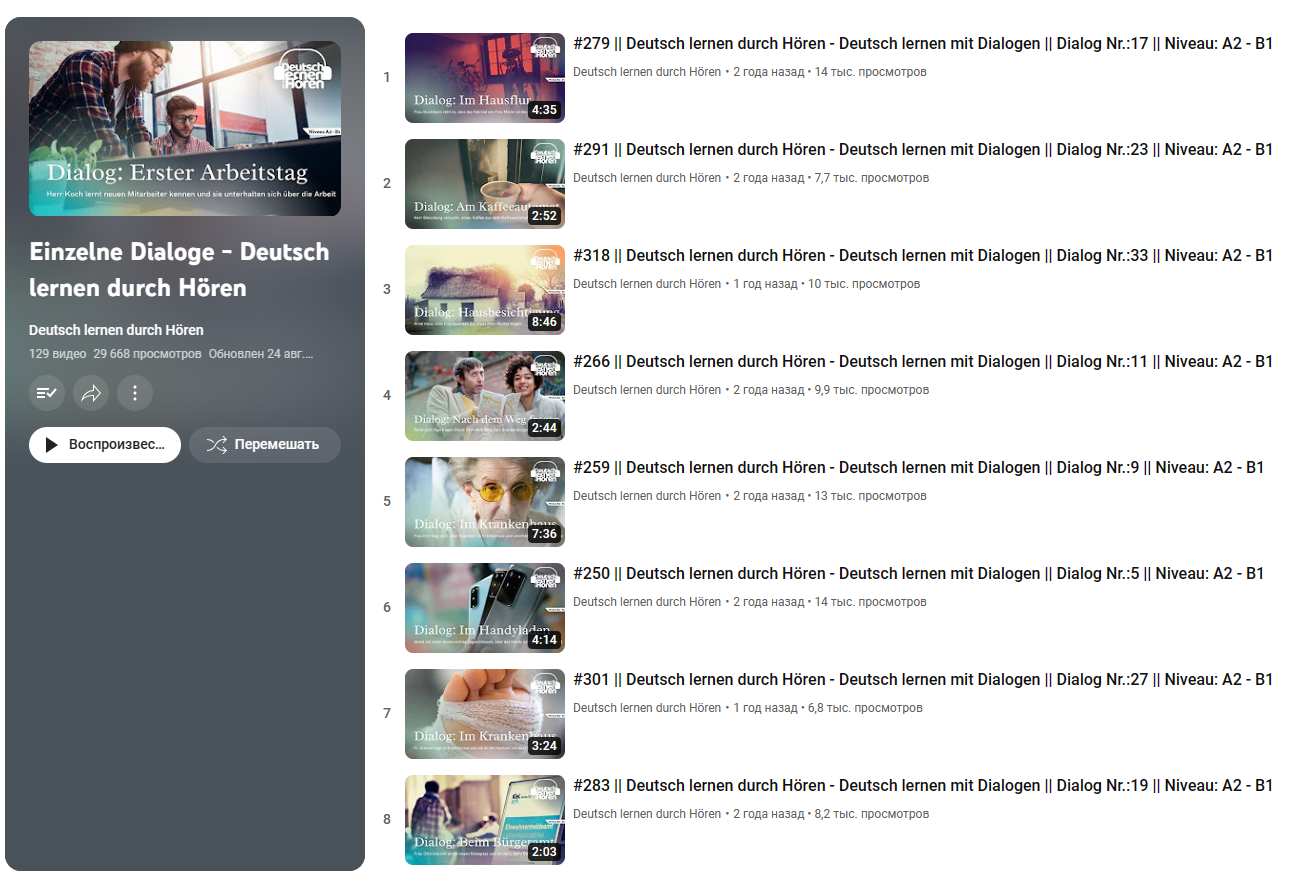The image size is (1291, 880).
Task: Click channel name under video #318
Action: [x=647, y=284]
